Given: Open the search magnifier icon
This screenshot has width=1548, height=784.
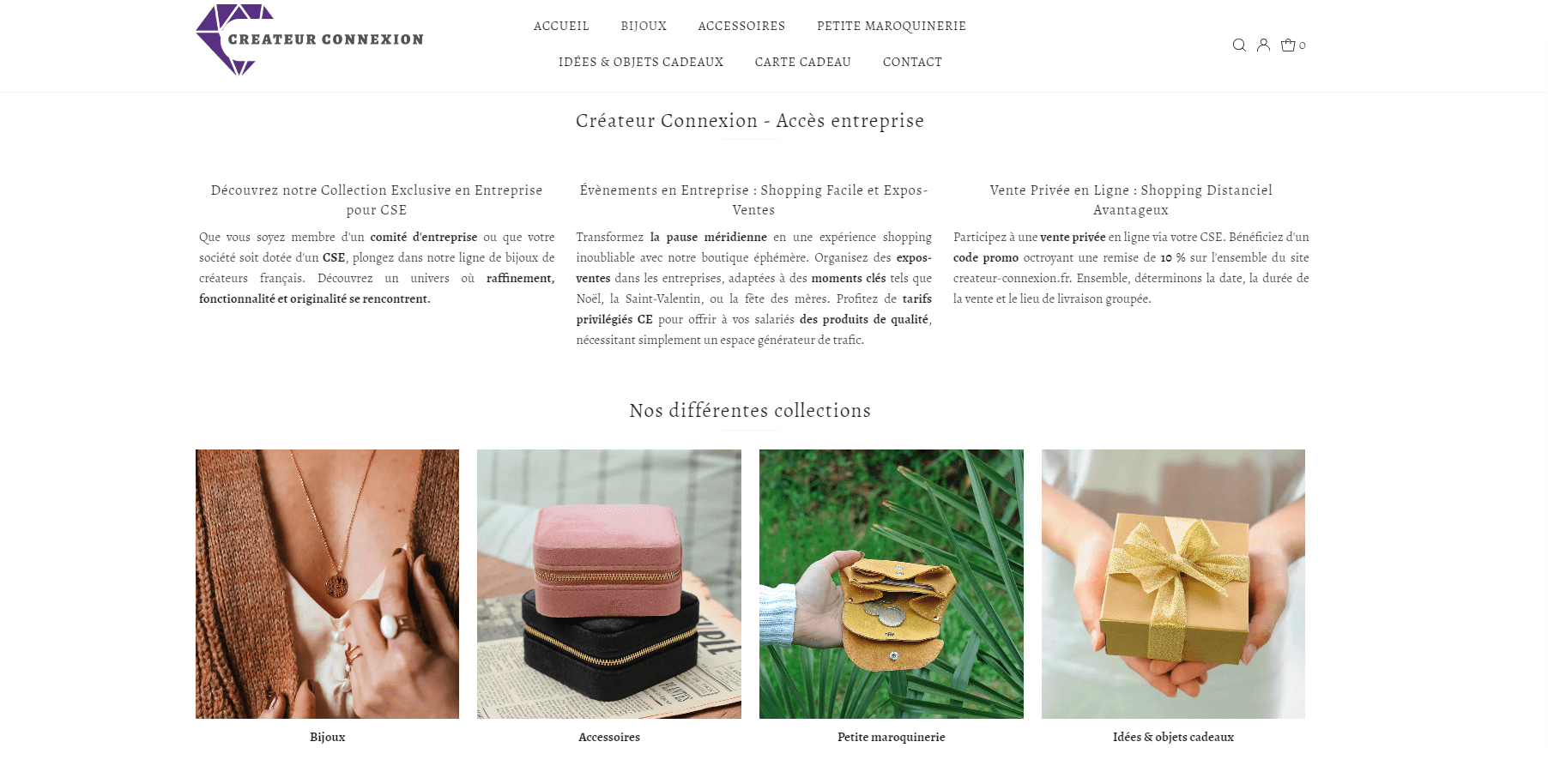Looking at the screenshot, I should [x=1239, y=45].
